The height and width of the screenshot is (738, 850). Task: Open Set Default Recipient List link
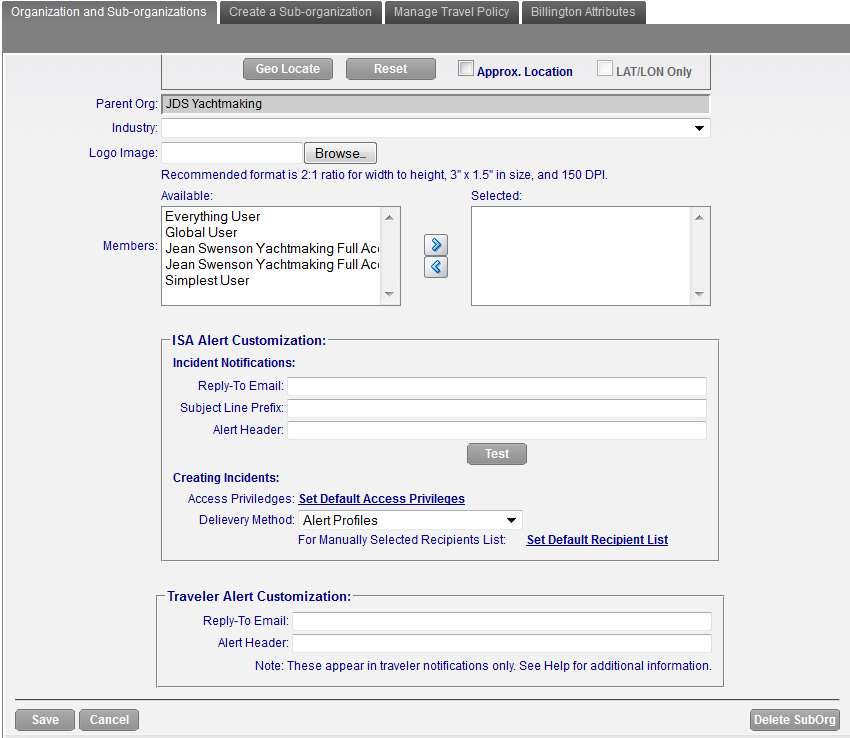pos(597,540)
